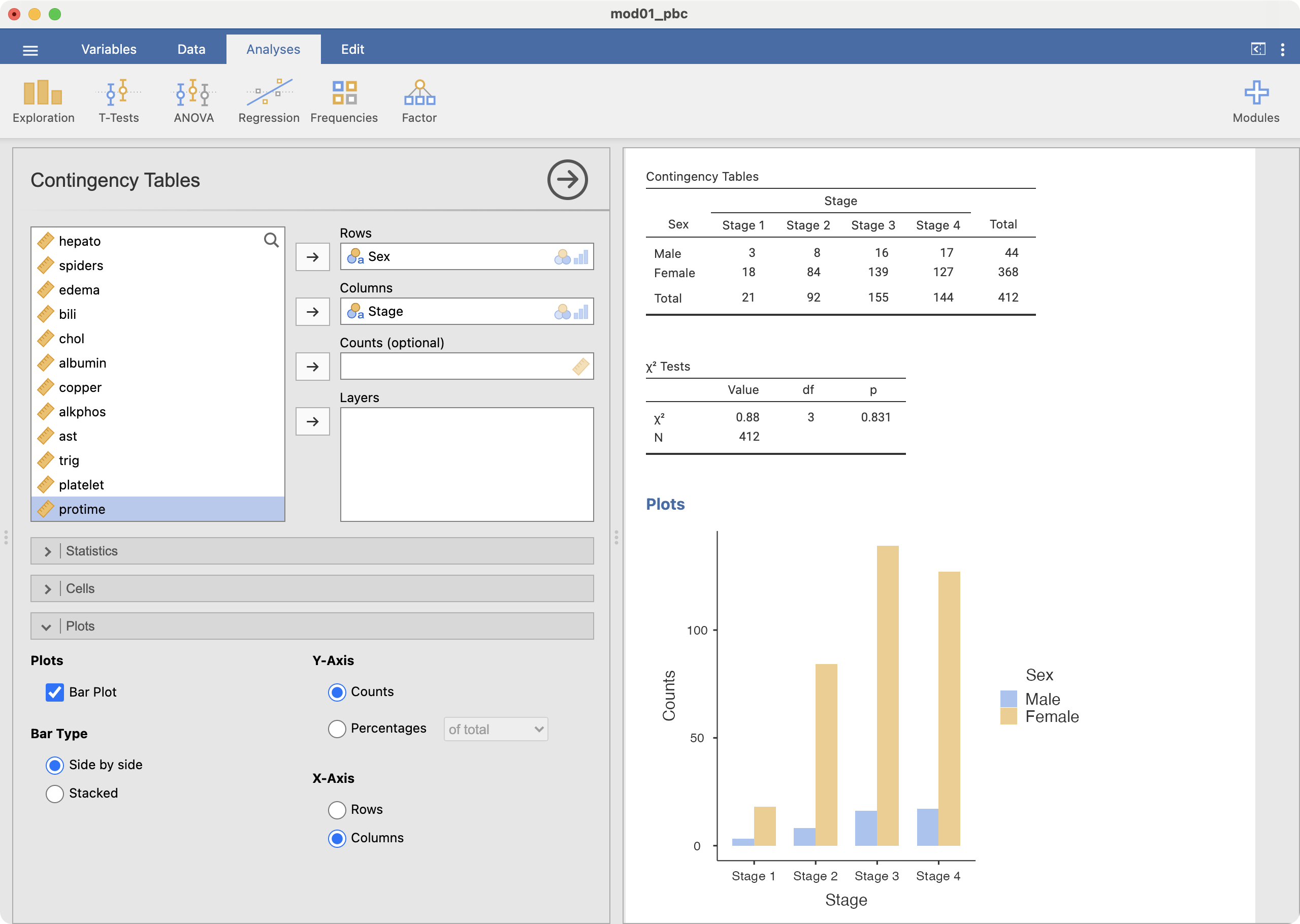Open the Modules plus icon
The width and height of the screenshot is (1300, 924).
tap(1255, 101)
